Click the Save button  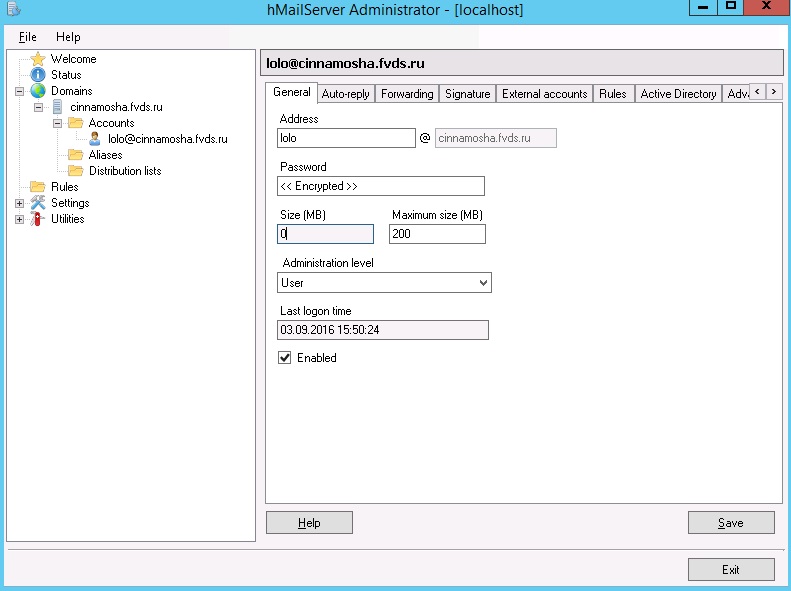(x=731, y=523)
